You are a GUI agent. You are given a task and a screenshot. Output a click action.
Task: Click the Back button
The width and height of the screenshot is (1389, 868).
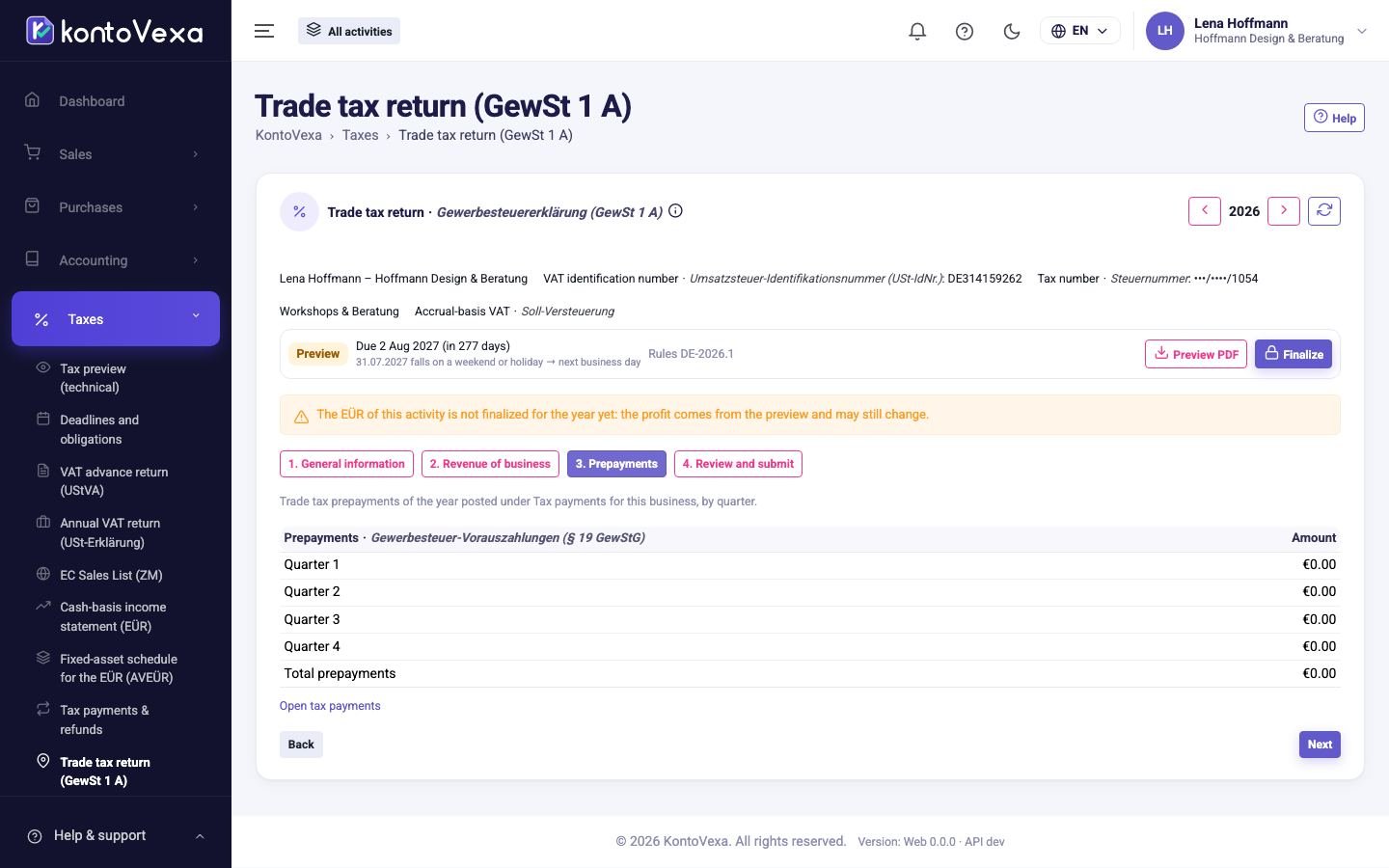click(x=301, y=745)
